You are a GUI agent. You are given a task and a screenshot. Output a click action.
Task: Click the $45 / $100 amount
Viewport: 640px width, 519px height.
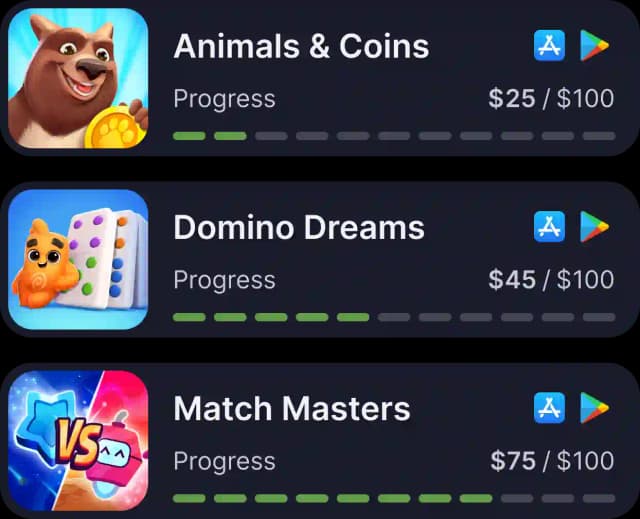coord(551,279)
